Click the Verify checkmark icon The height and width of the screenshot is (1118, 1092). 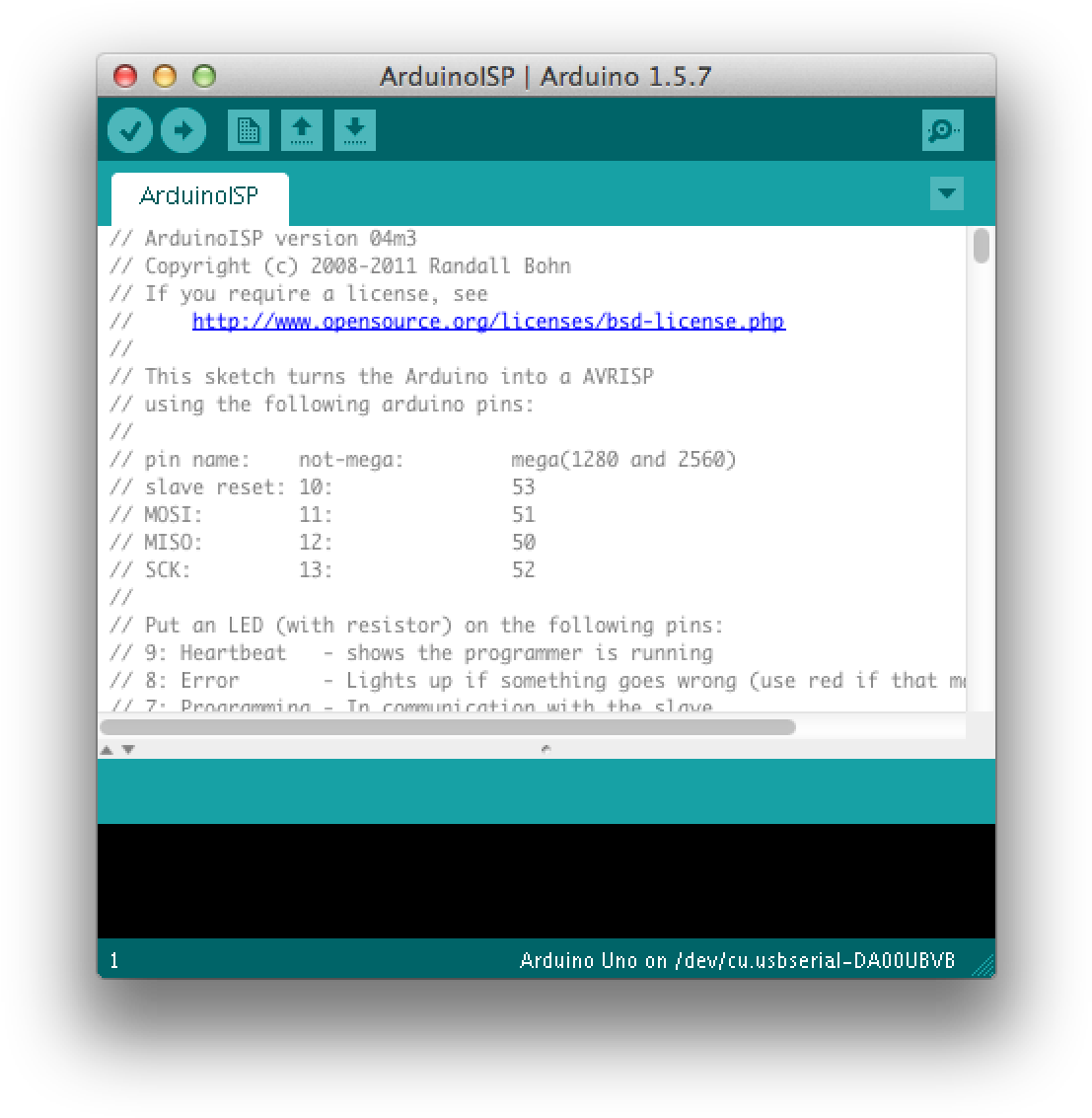[130, 129]
